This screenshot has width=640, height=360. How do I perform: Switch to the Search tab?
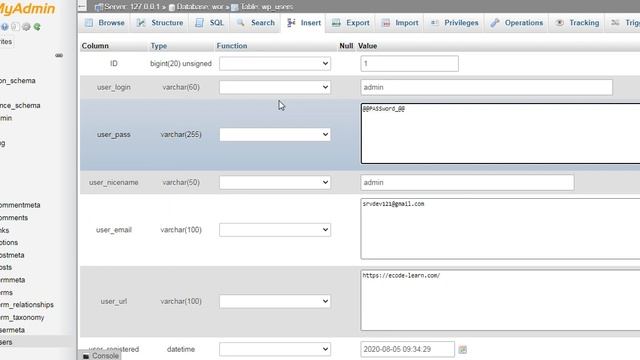point(256,23)
